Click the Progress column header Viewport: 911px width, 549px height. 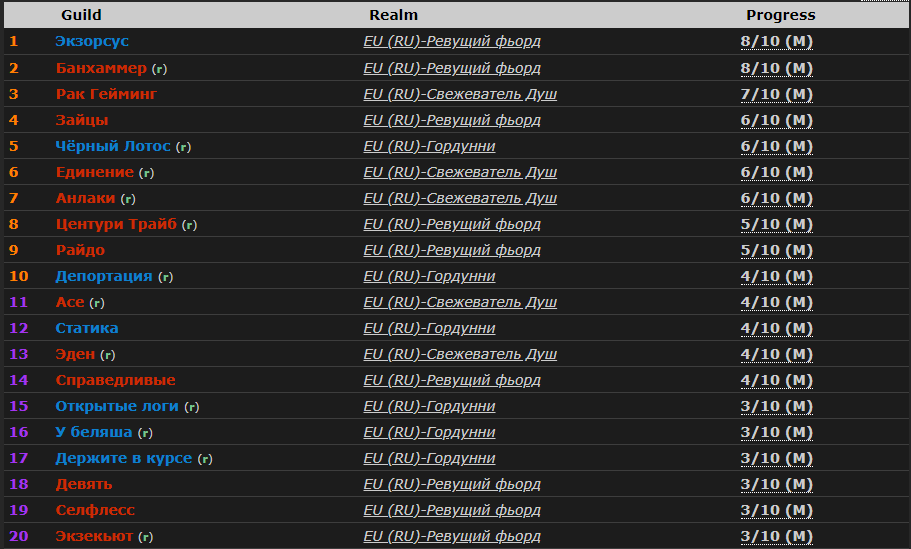click(x=780, y=15)
